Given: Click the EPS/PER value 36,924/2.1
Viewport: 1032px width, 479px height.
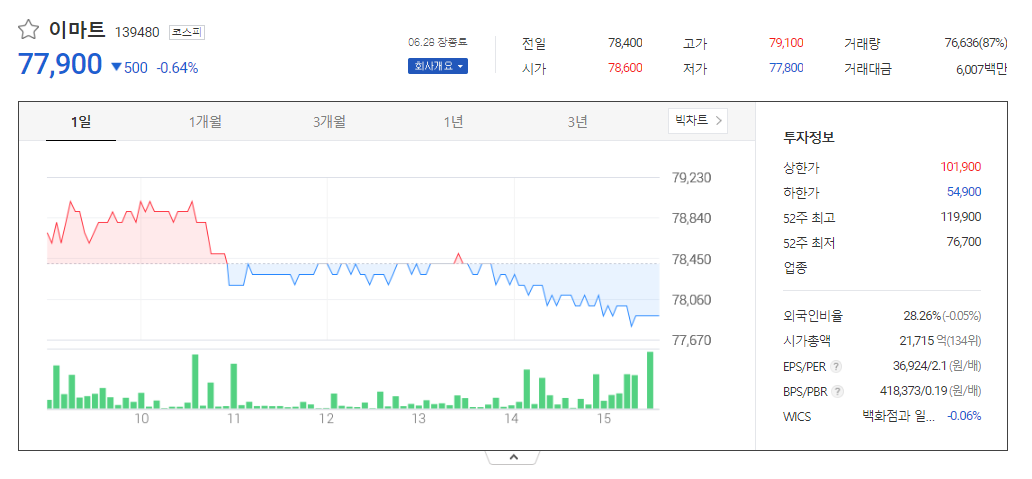Looking at the screenshot, I should [918, 366].
